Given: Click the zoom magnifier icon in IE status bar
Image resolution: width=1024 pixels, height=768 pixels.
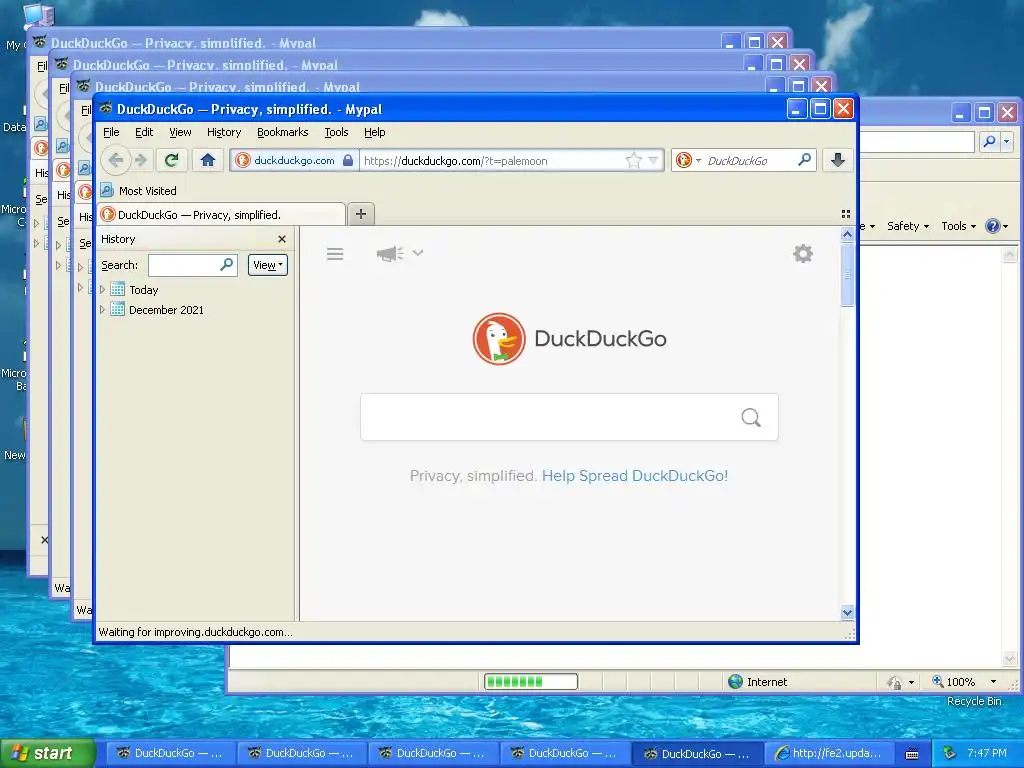Looking at the screenshot, I should [937, 681].
